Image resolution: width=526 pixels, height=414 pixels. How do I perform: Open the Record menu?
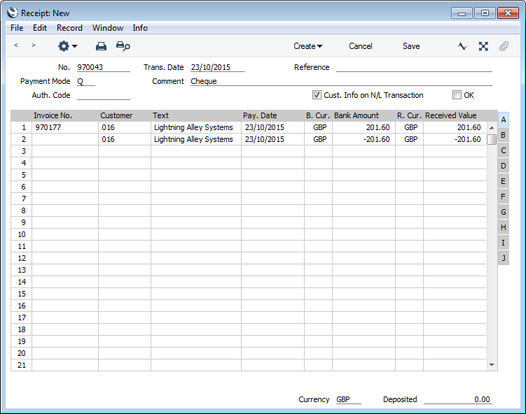pyautogui.click(x=69, y=28)
